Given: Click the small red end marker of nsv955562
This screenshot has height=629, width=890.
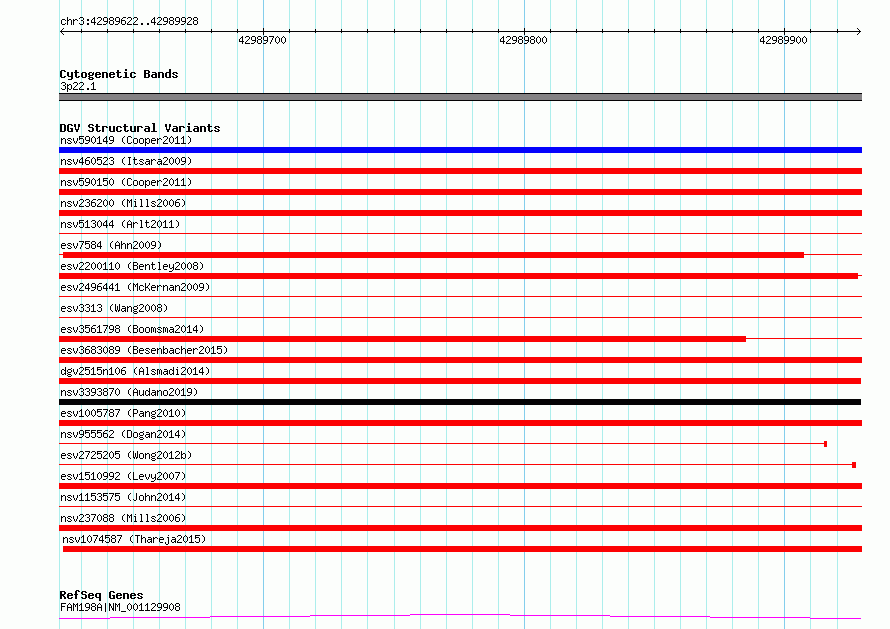Looking at the screenshot, I should pyautogui.click(x=825, y=444).
